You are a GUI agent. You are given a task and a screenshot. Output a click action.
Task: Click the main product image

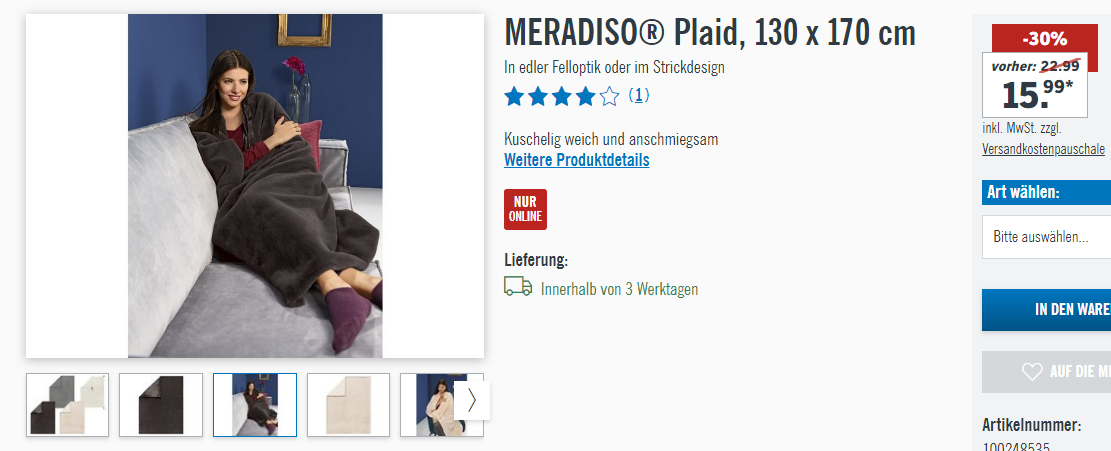255,185
